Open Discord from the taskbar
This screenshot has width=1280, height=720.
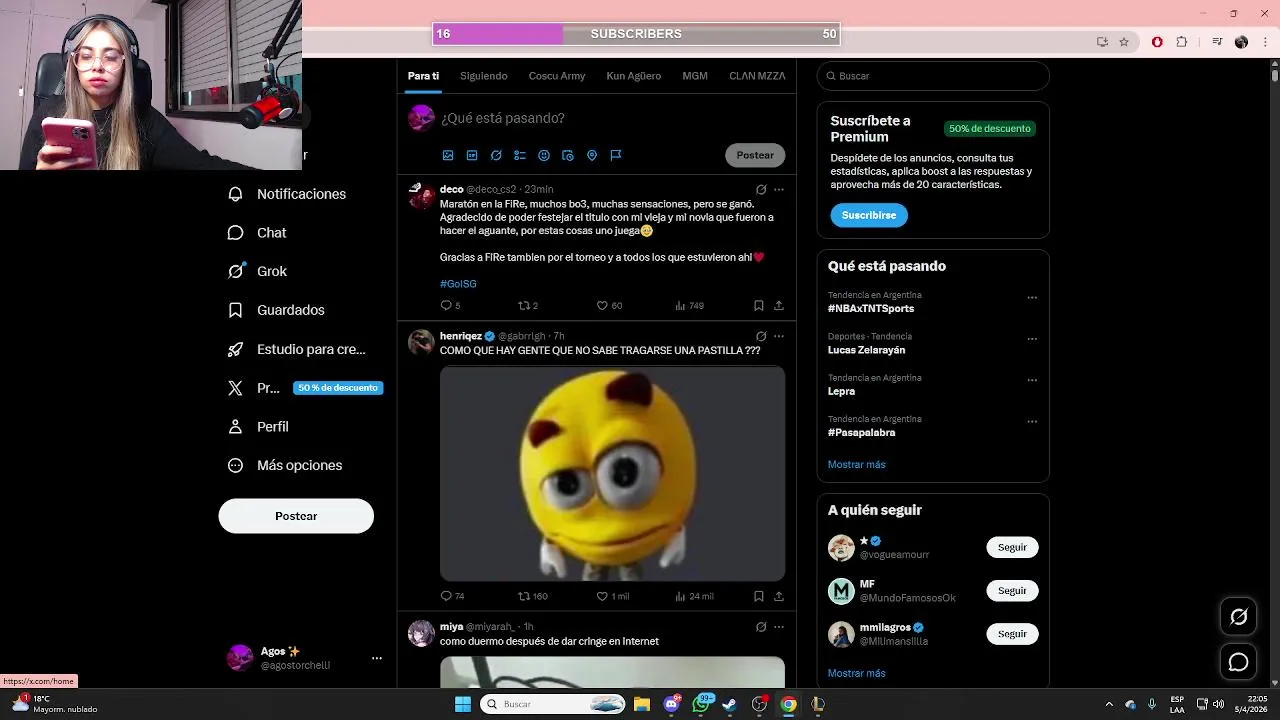[x=672, y=704]
